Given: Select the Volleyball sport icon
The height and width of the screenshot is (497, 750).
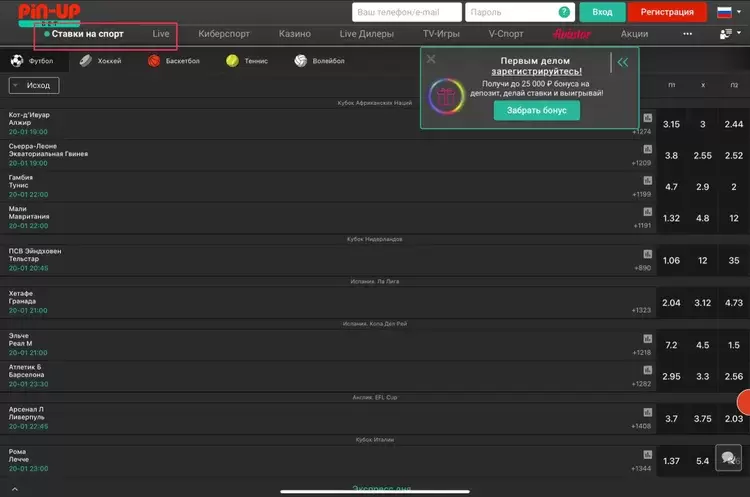Looking at the screenshot, I should (x=300, y=61).
